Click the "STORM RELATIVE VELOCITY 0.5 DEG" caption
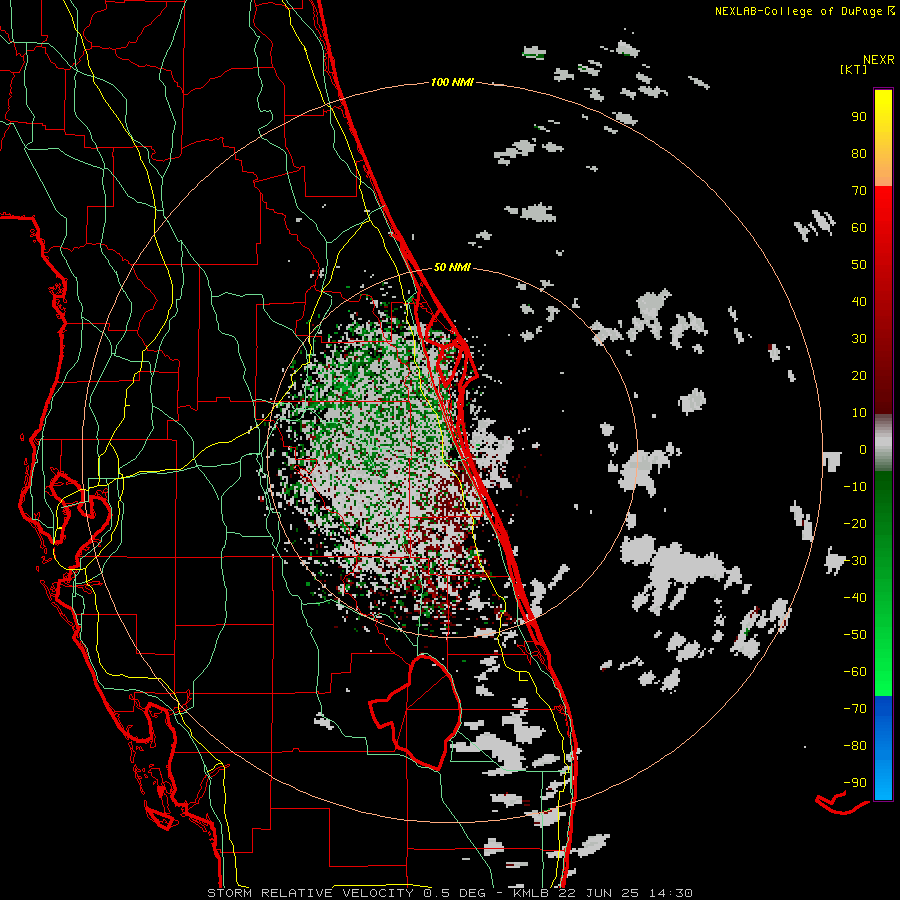 click(346, 893)
